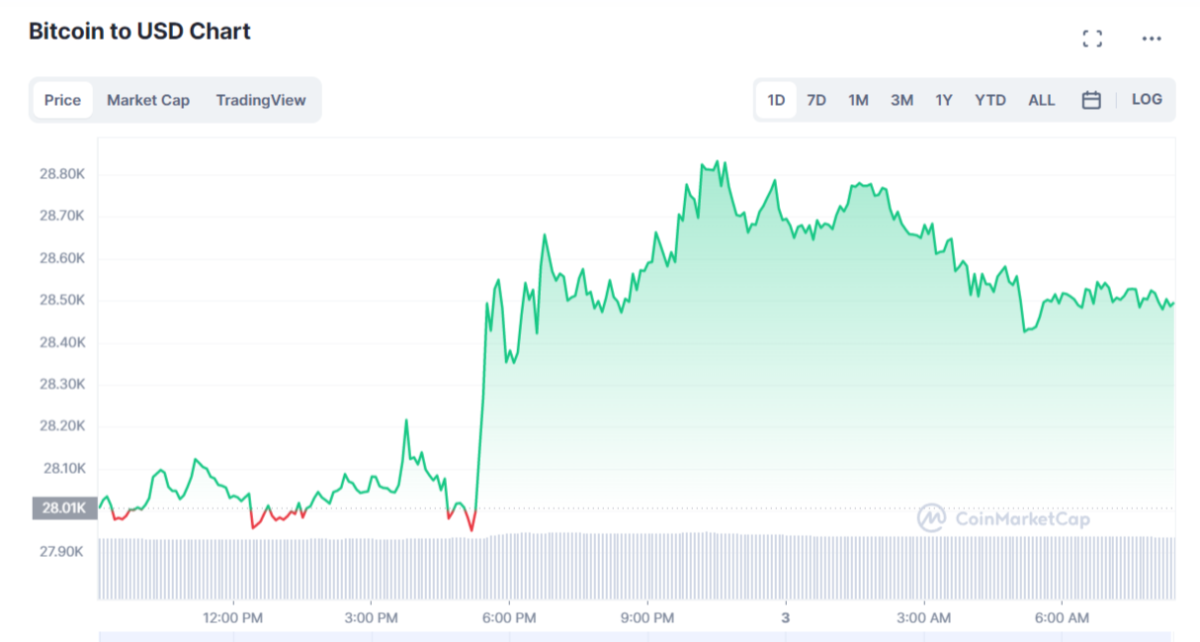Click the 28.01K price label marker
1200x642 pixels.
click(x=65, y=508)
